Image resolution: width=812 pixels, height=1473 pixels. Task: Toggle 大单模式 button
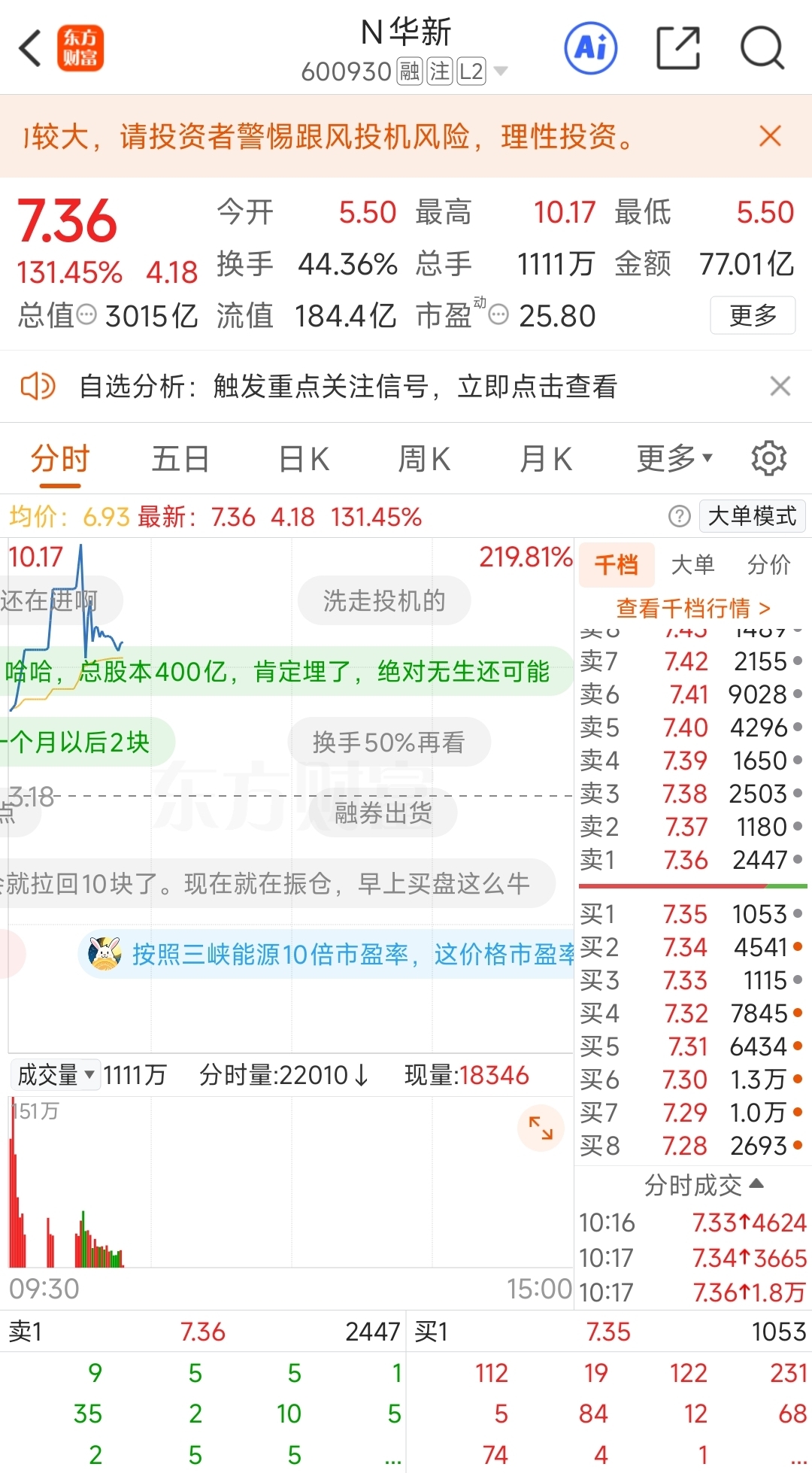753,516
